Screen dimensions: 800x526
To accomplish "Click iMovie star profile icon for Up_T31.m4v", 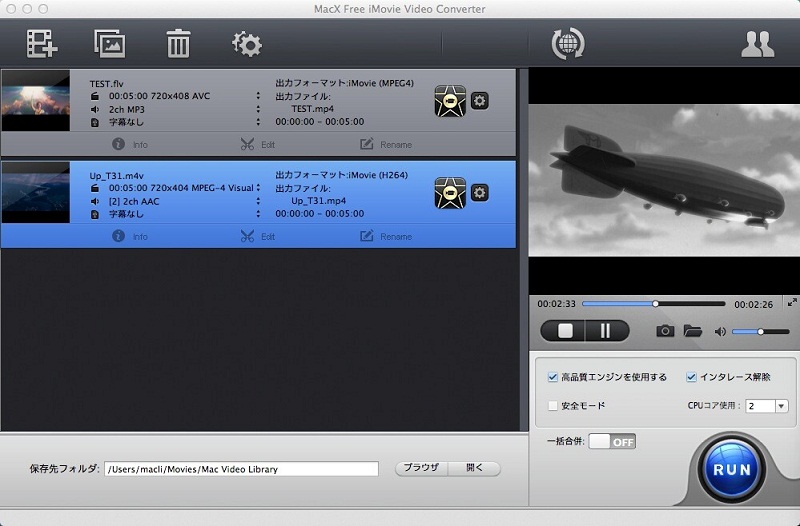I will pyautogui.click(x=450, y=193).
